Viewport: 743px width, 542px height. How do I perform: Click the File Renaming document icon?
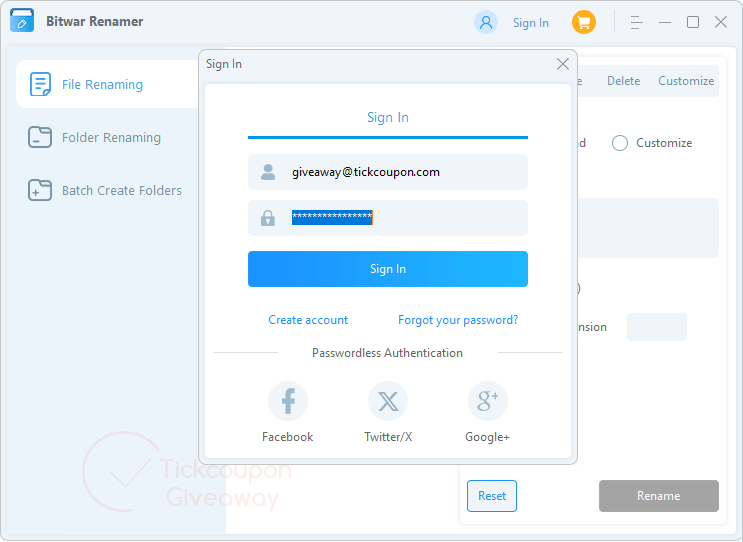[x=40, y=84]
